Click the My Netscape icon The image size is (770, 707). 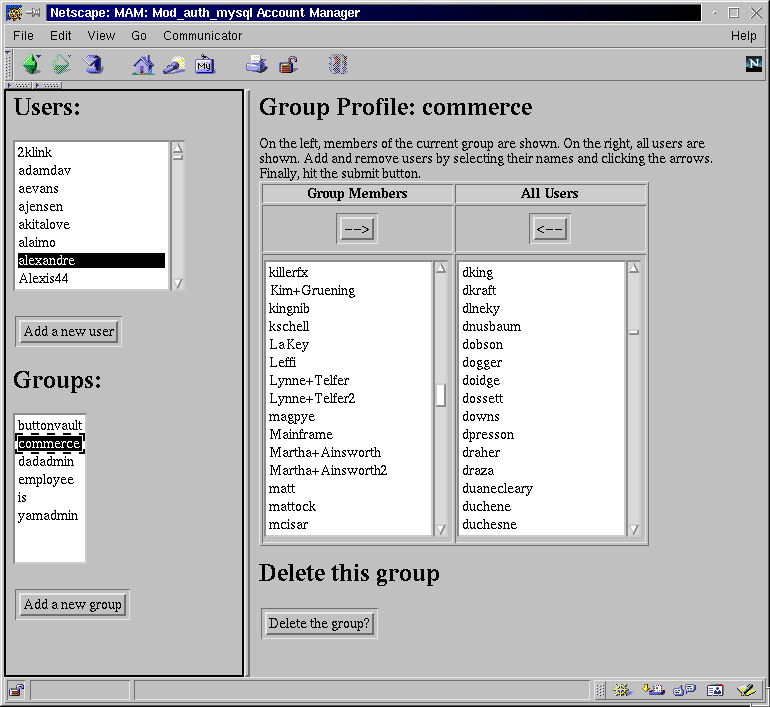click(205, 65)
